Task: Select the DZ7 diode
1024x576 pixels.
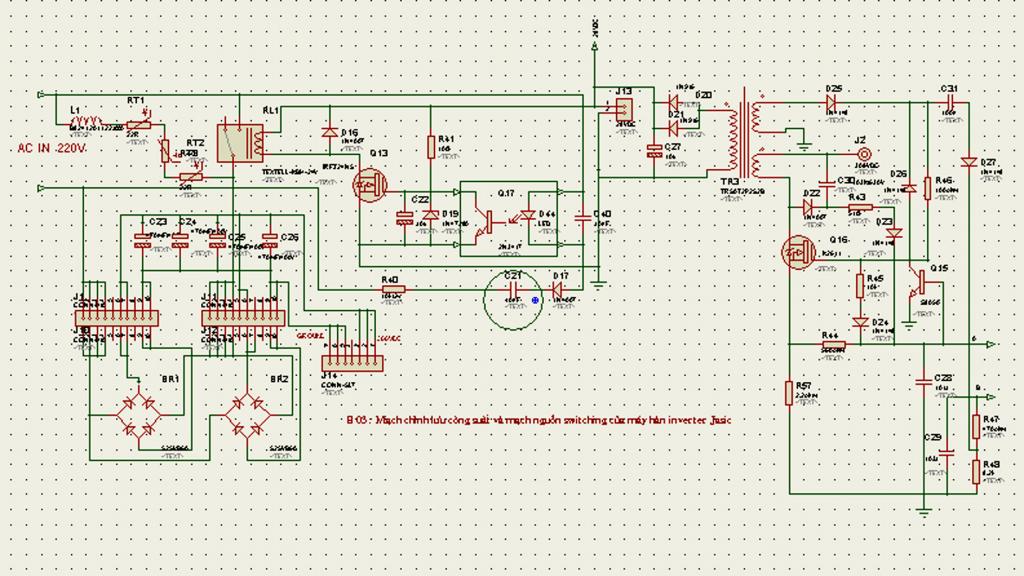Action: point(969,162)
